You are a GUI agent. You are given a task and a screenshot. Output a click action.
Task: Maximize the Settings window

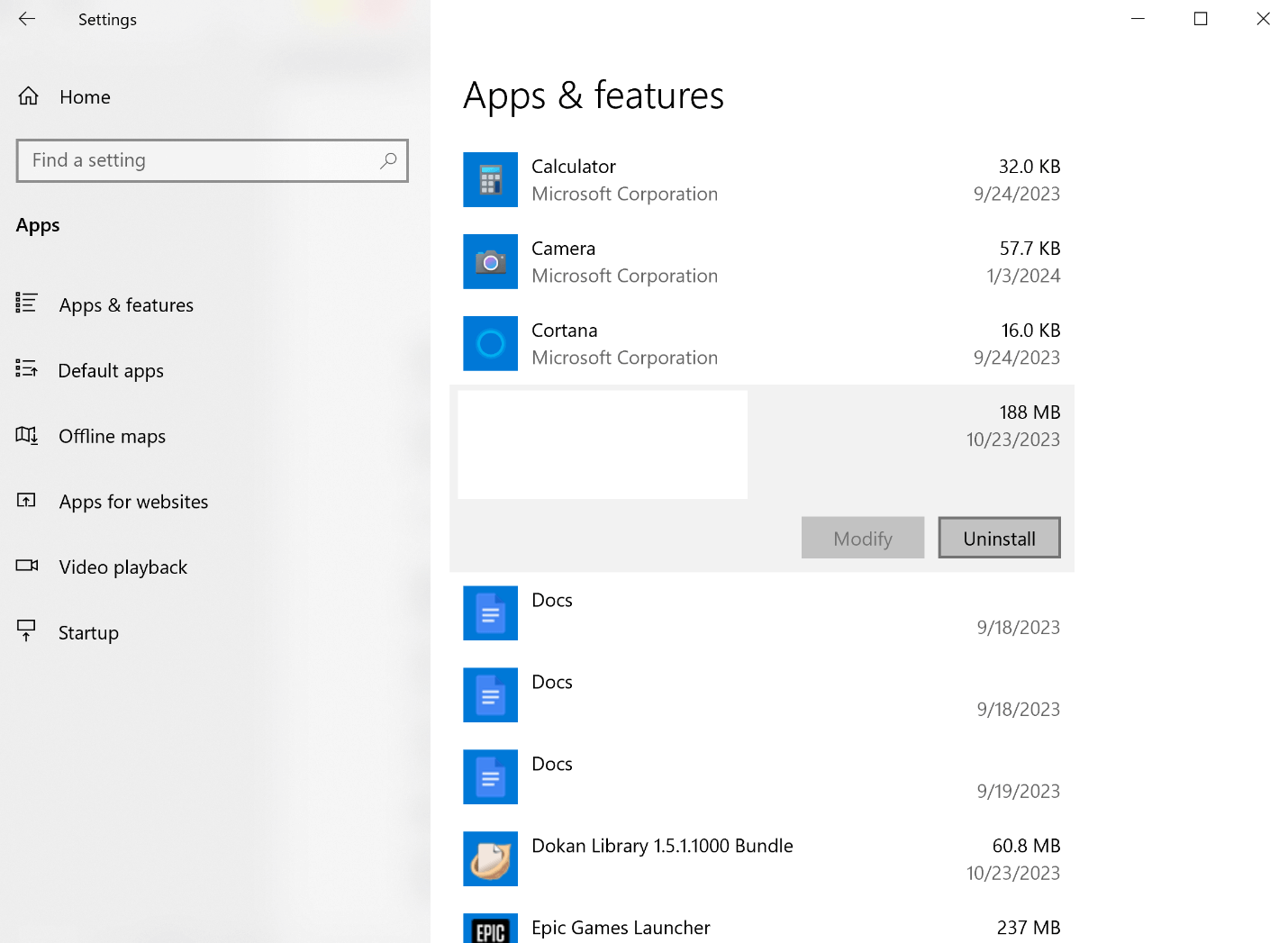1201,19
